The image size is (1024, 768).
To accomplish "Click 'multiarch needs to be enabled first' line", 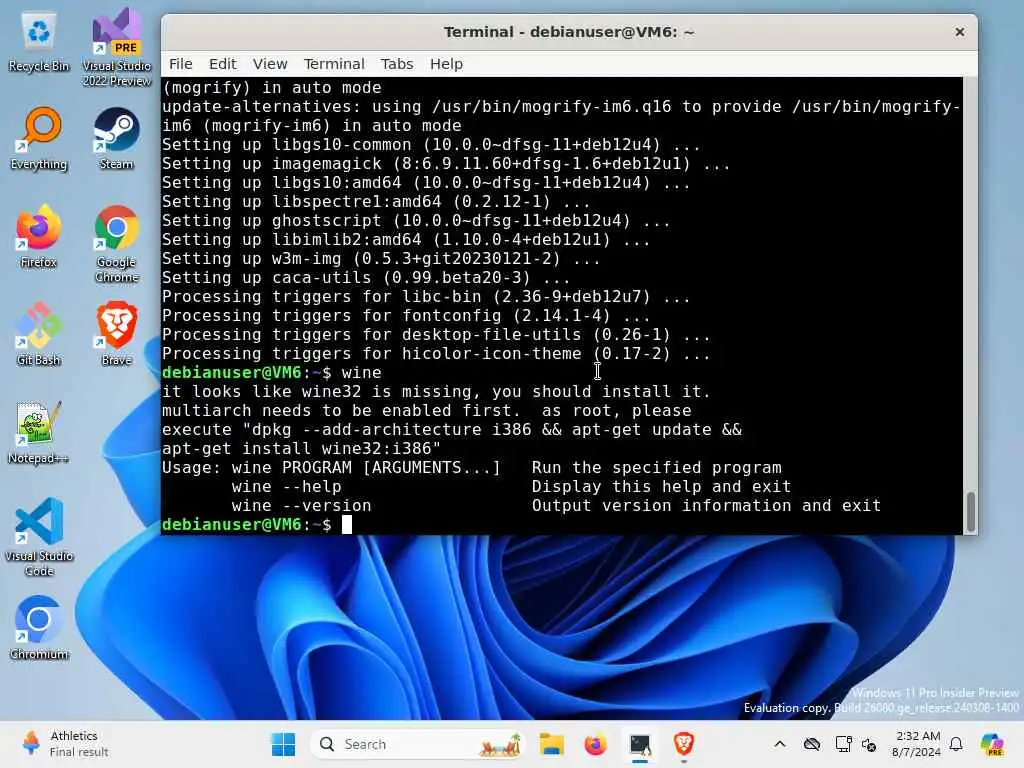I will pos(426,410).
